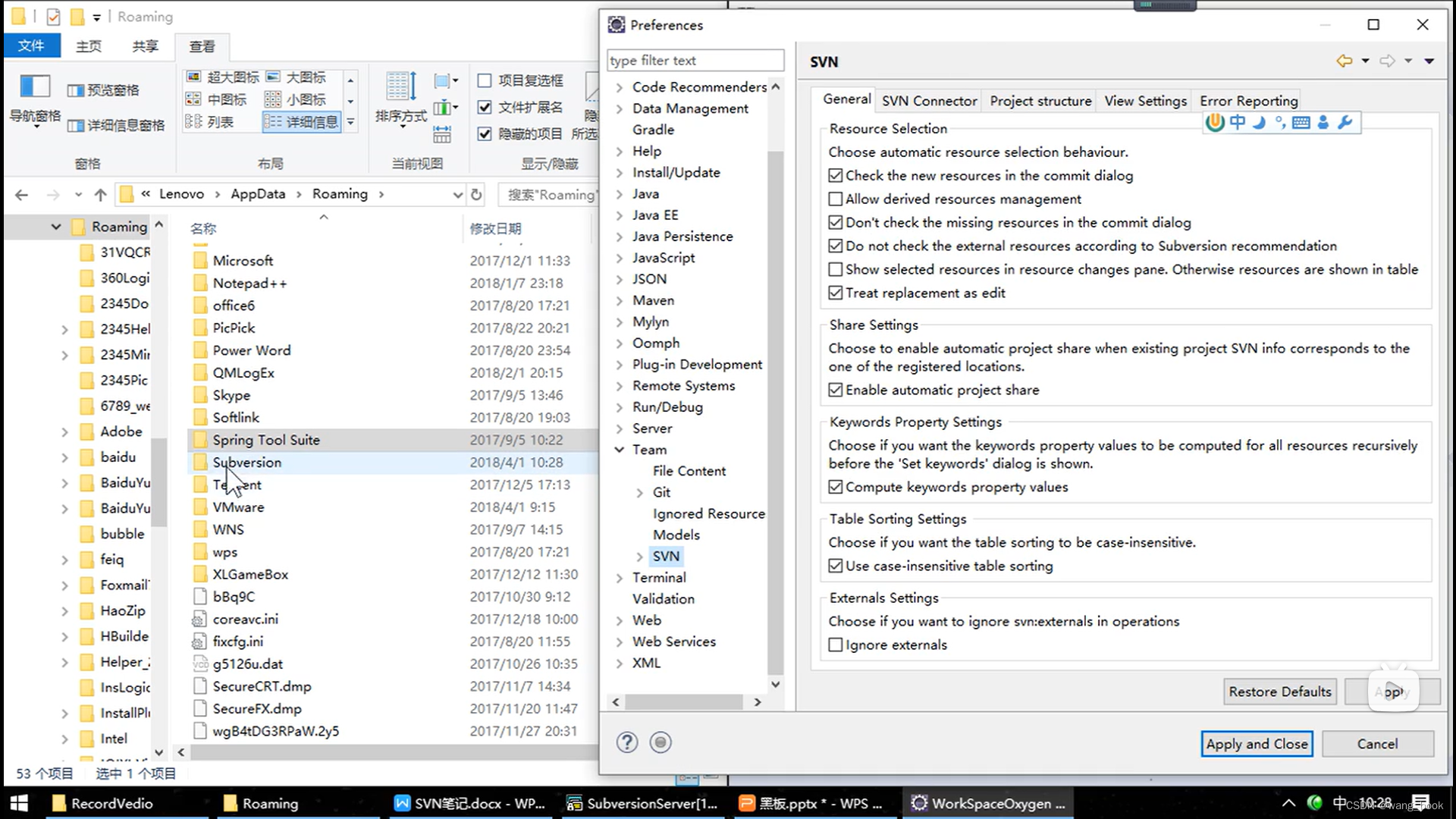Select Medium icons layout option
1456x819 pixels.
click(216, 99)
